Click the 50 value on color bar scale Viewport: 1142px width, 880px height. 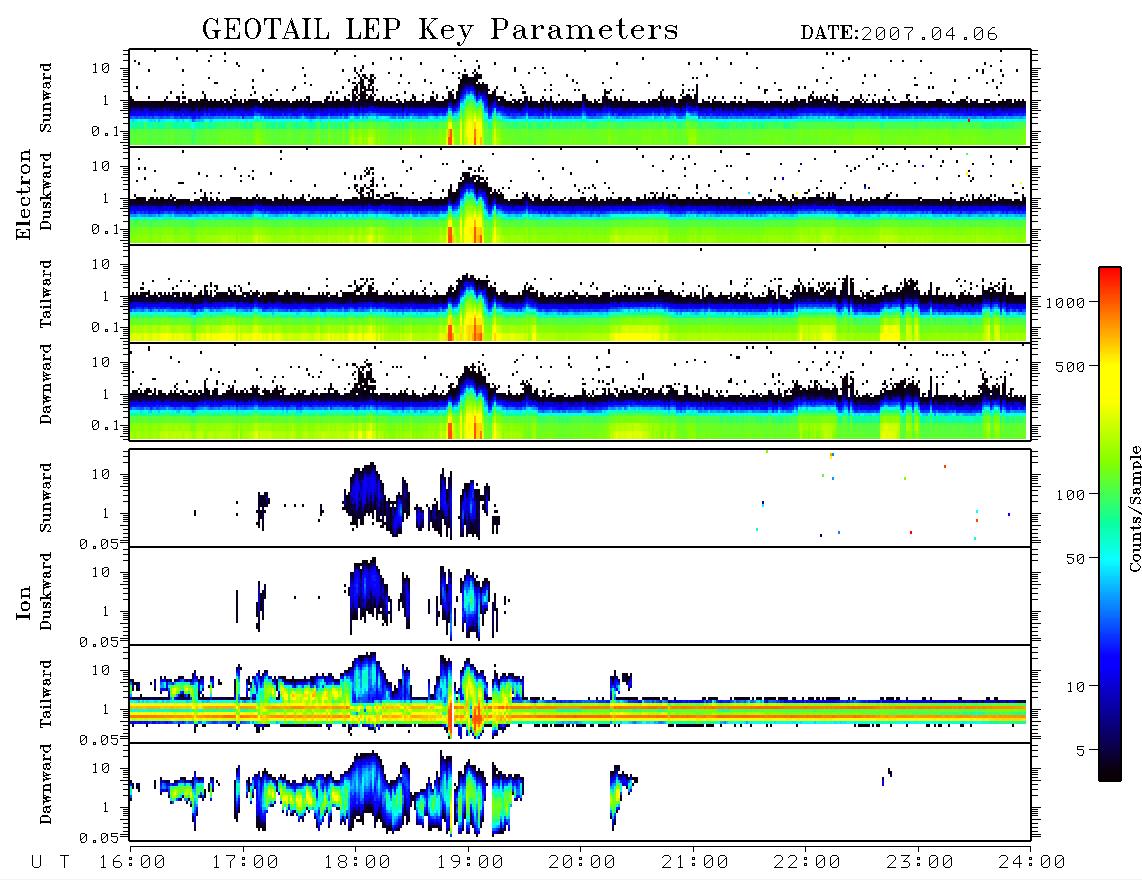1075,559
